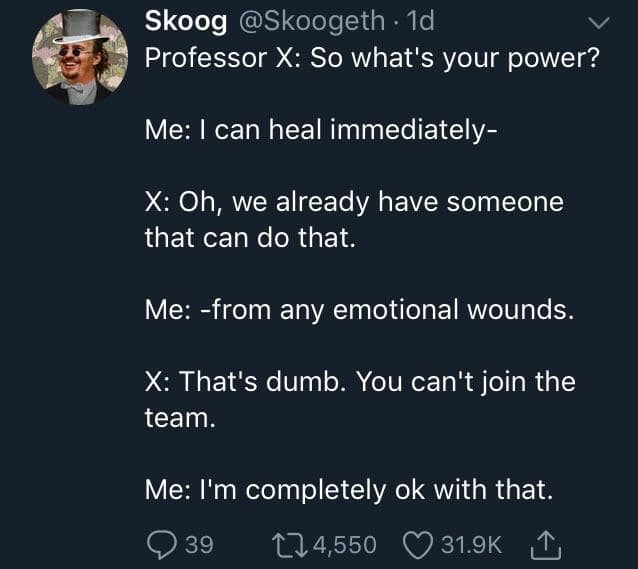638x569 pixels.
Task: Click the 1d timestamp
Action: pyautogui.click(x=421, y=21)
